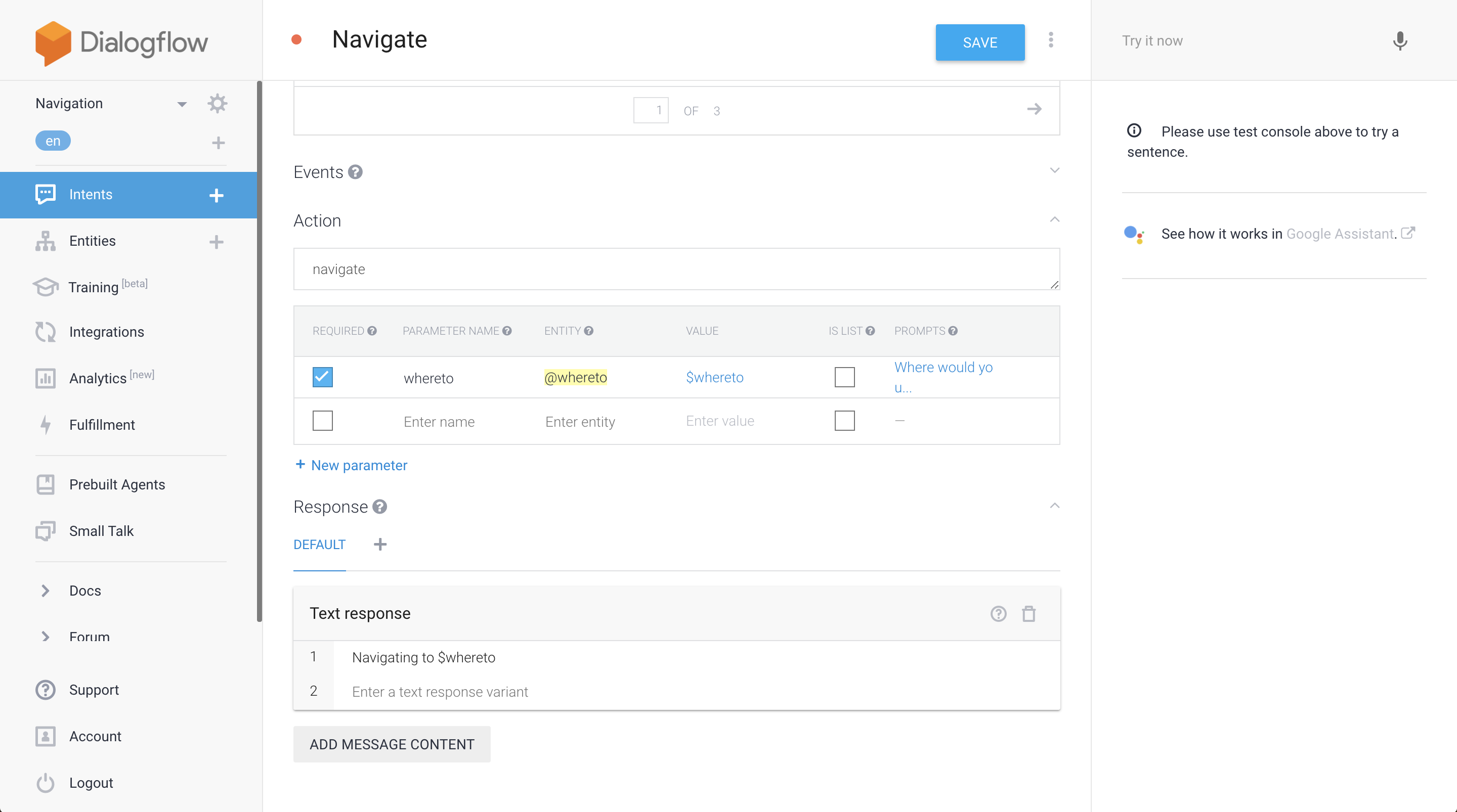Enable Is List checkbox for whereto parameter
1457x812 pixels.
click(x=844, y=377)
